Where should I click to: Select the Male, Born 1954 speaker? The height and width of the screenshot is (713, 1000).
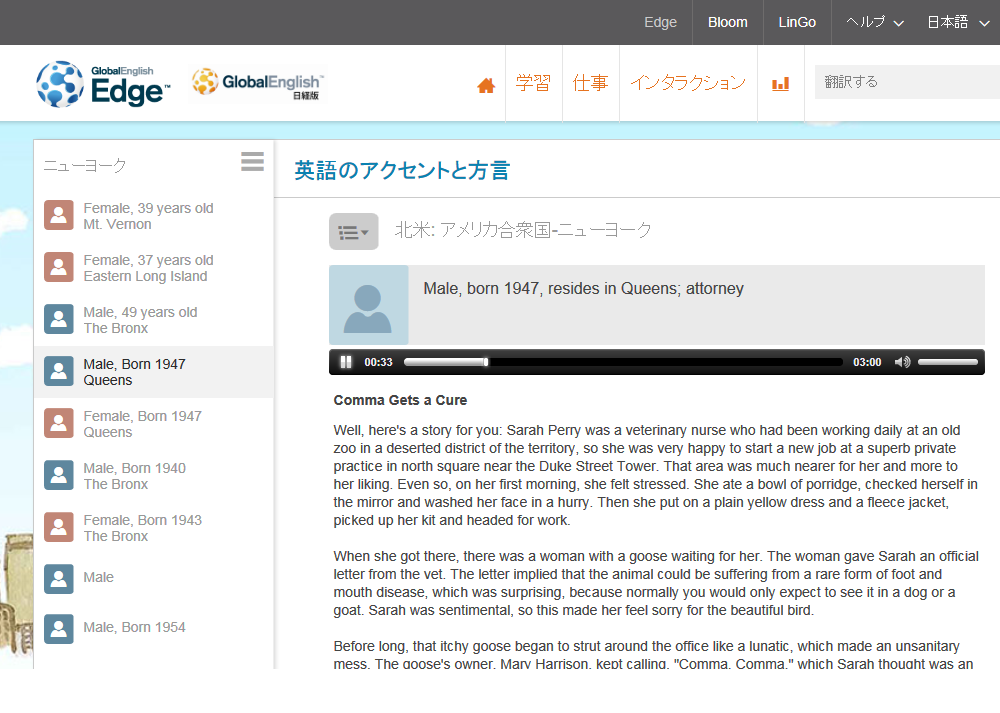(154, 628)
